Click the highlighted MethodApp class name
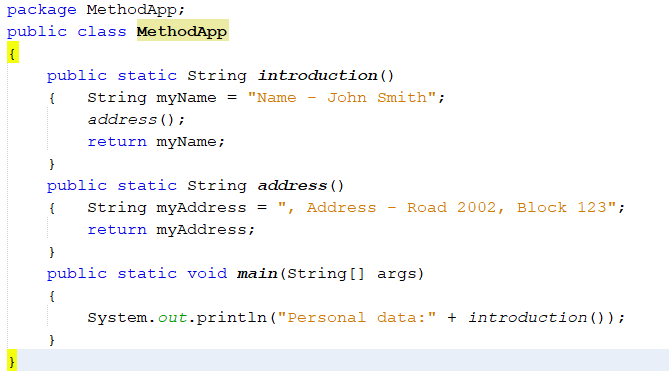 [182, 32]
